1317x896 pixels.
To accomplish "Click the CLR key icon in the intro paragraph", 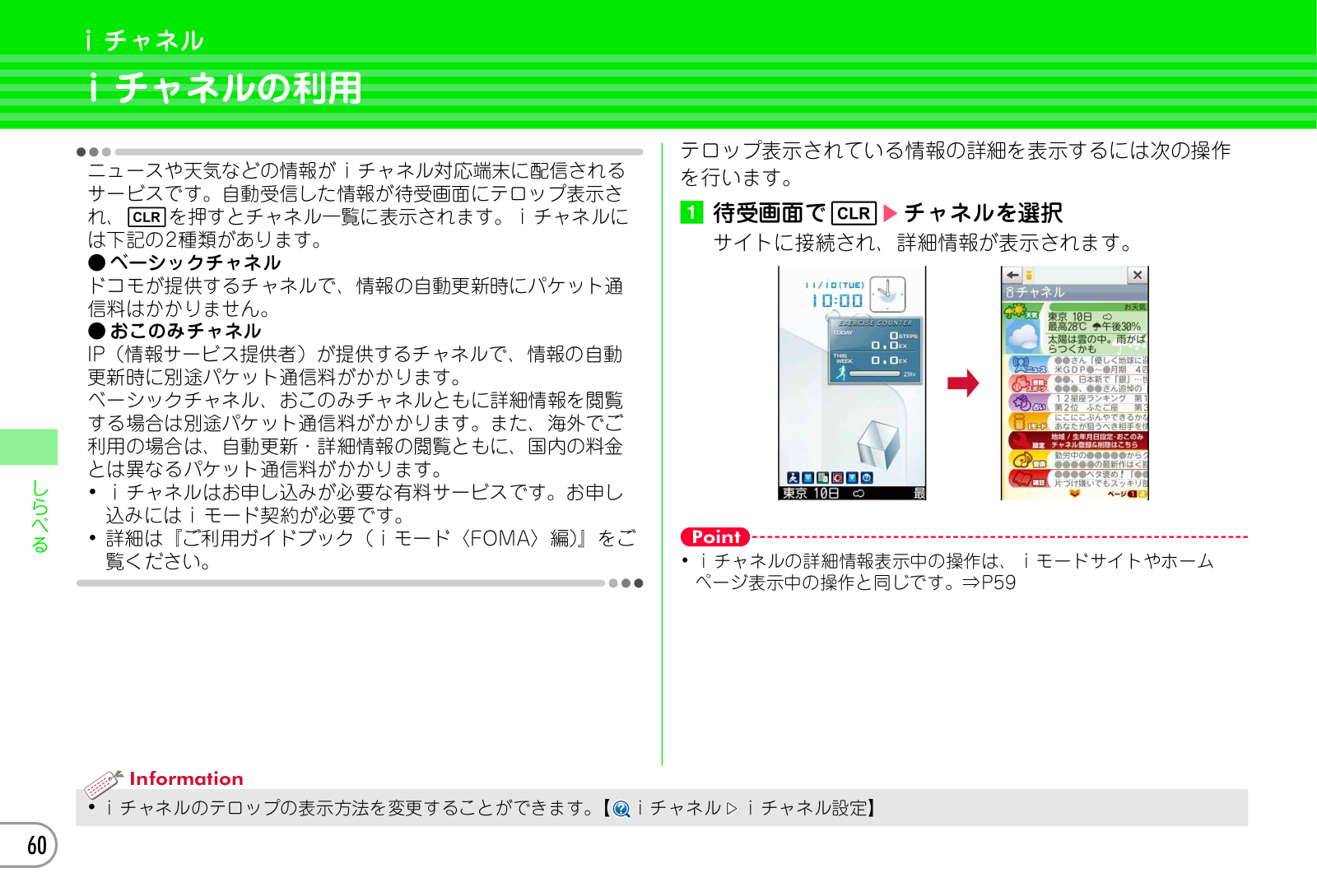I will click(x=147, y=217).
